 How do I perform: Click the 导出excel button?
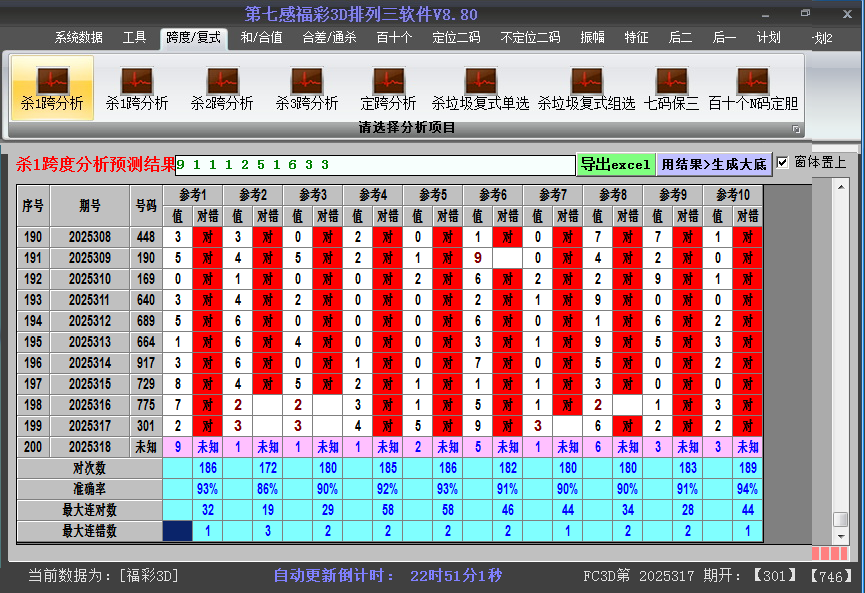615,164
